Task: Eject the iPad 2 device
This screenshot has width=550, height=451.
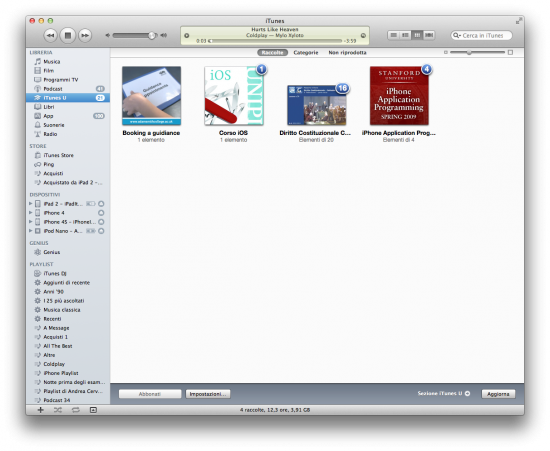Action: 101,204
